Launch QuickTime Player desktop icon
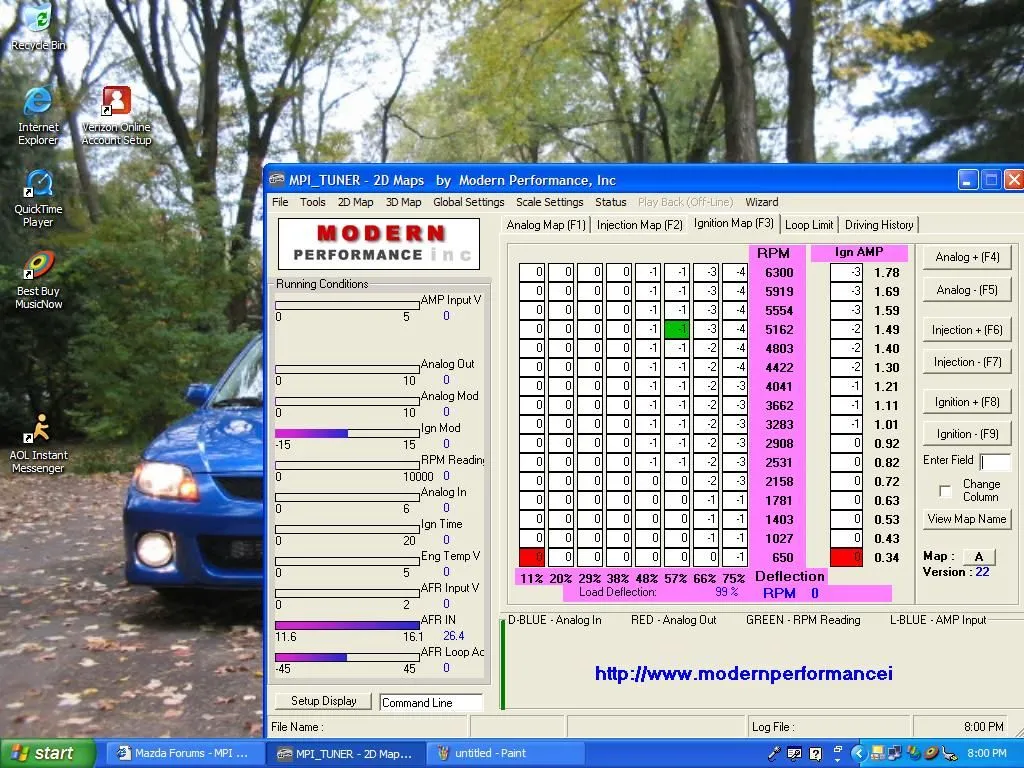 tap(38, 186)
